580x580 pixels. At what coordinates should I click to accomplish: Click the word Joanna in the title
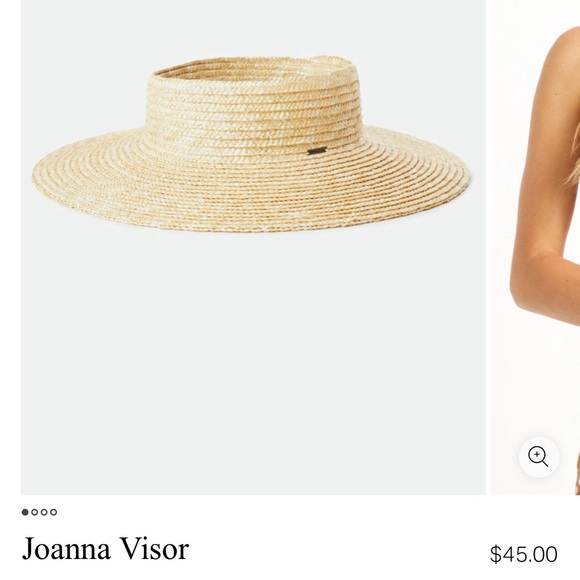pyautogui.click(x=67, y=549)
